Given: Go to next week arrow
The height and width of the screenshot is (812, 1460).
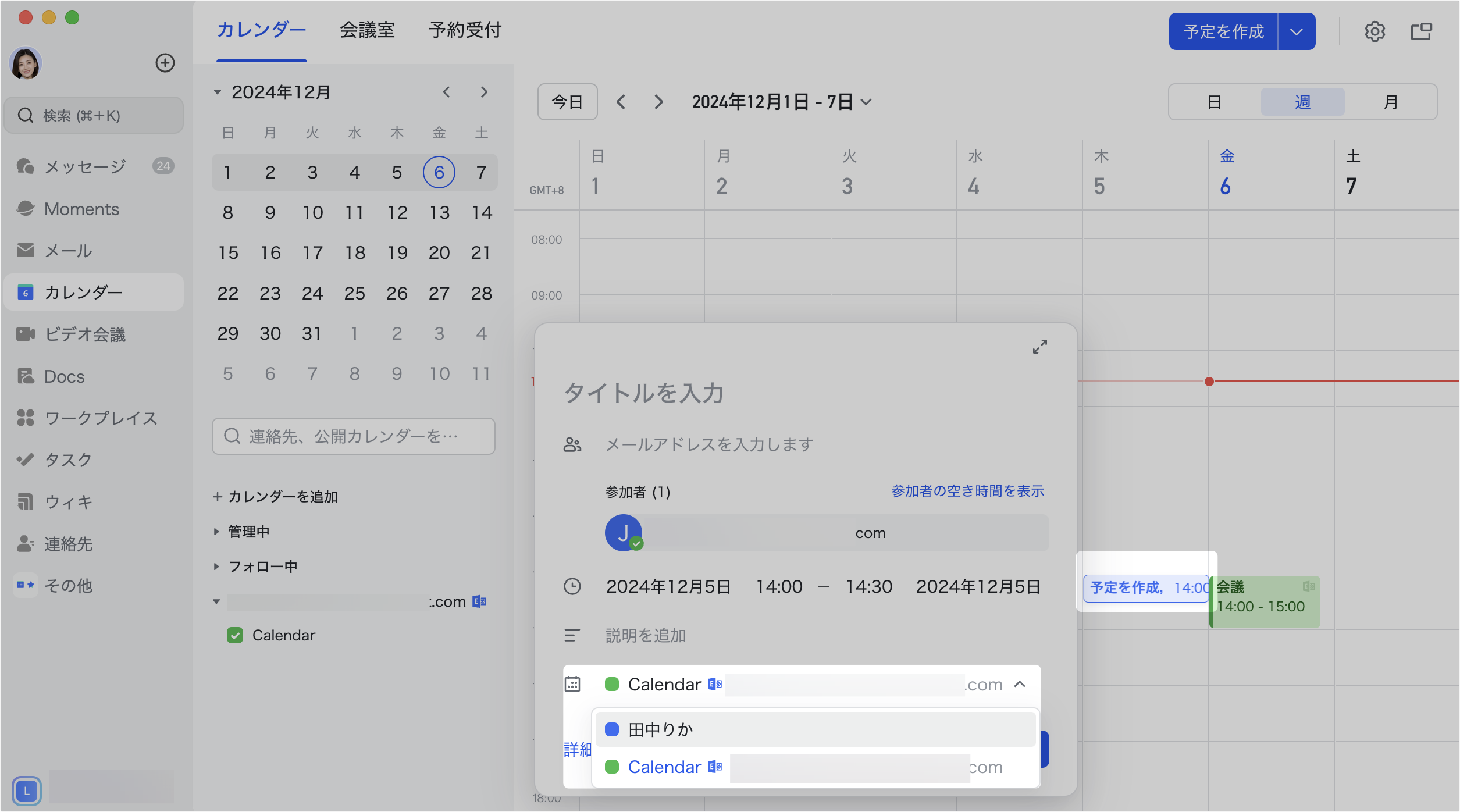Looking at the screenshot, I should coord(658,102).
